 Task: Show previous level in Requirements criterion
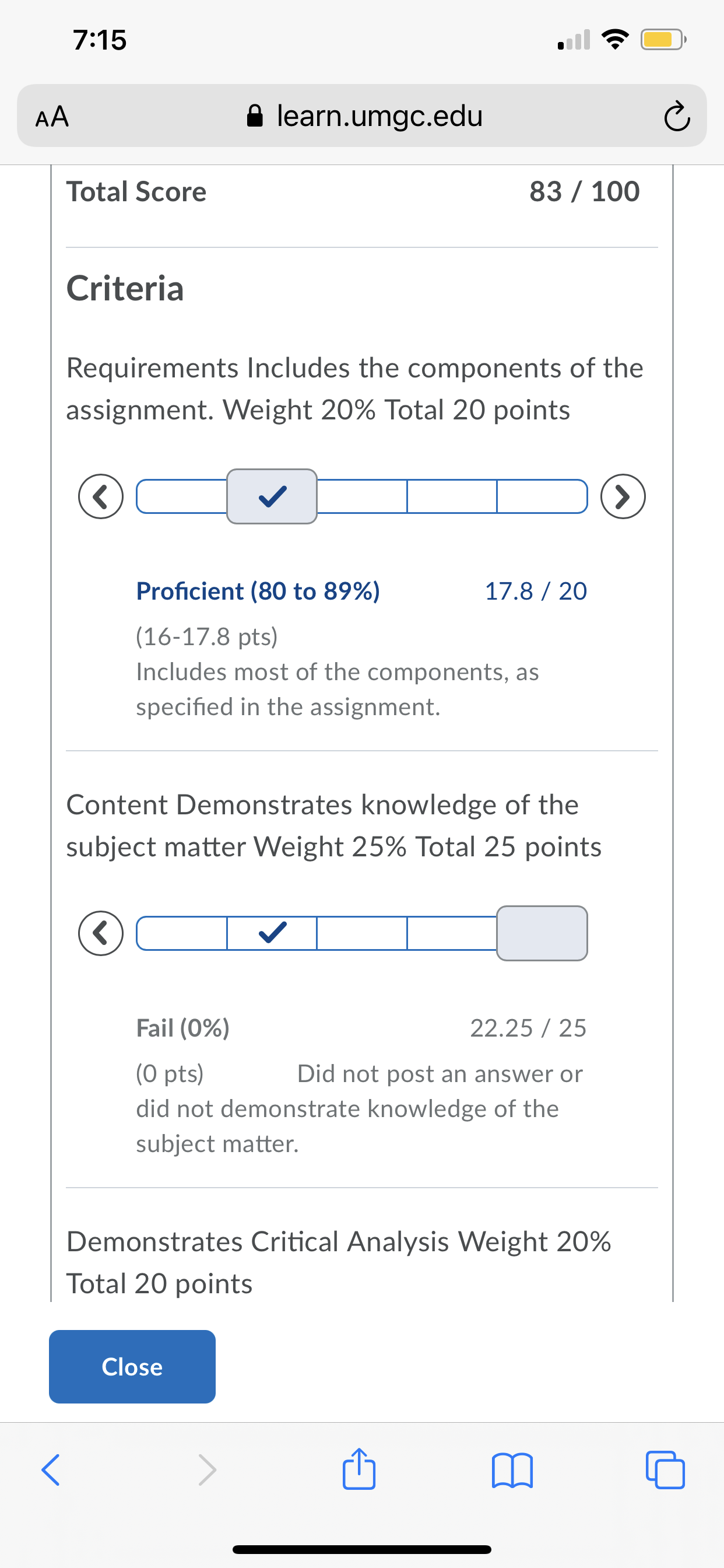(101, 496)
